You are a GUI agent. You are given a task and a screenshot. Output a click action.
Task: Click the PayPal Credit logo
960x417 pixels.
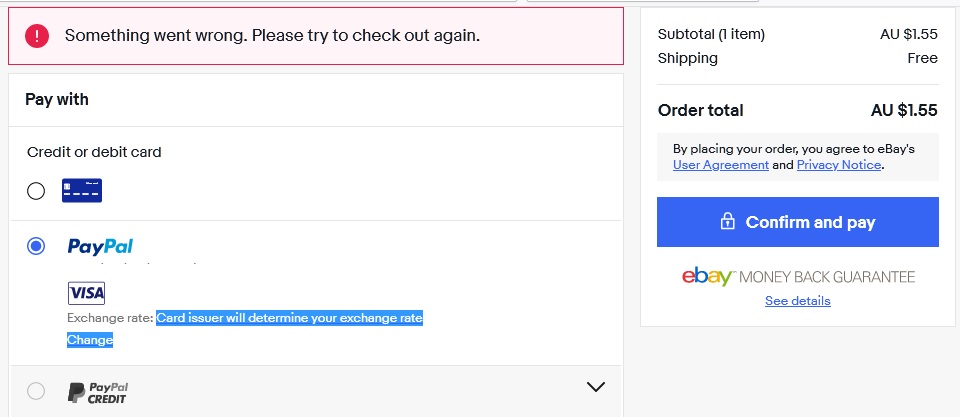pyautogui.click(x=98, y=393)
